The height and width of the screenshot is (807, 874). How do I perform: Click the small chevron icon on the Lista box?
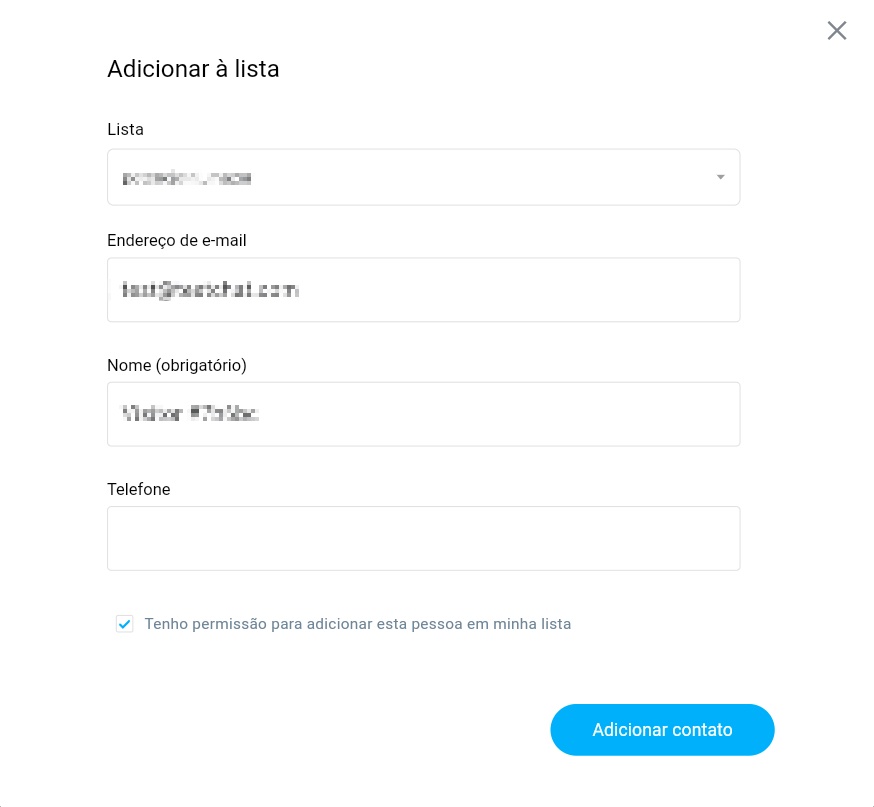tap(720, 177)
